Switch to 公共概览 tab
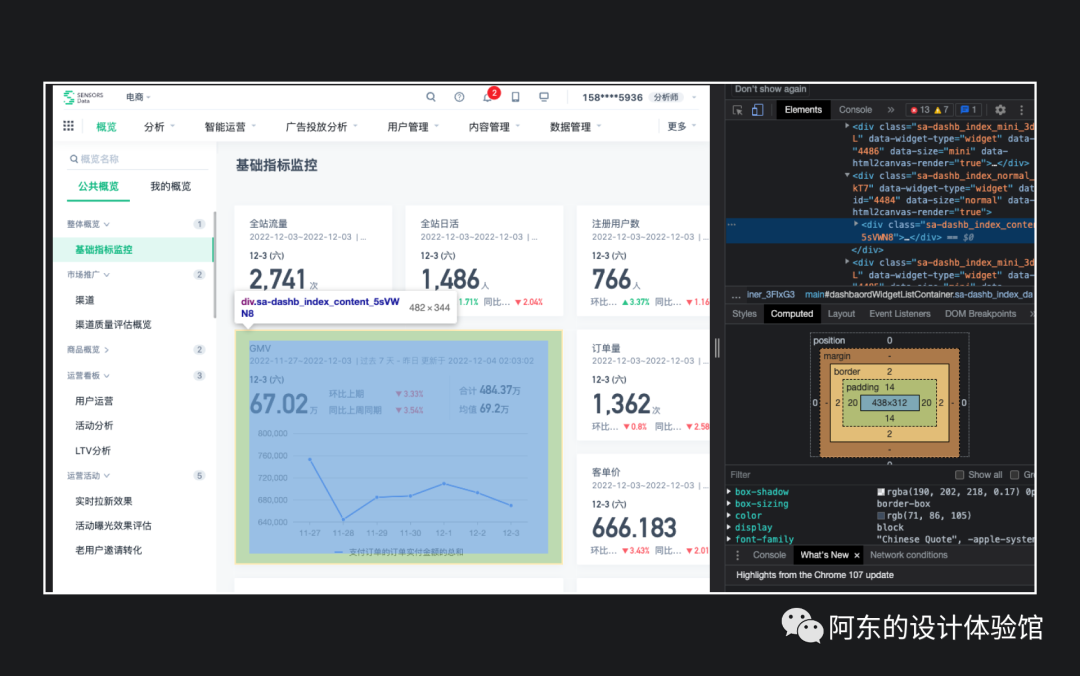Viewport: 1080px width, 676px height. (98, 187)
